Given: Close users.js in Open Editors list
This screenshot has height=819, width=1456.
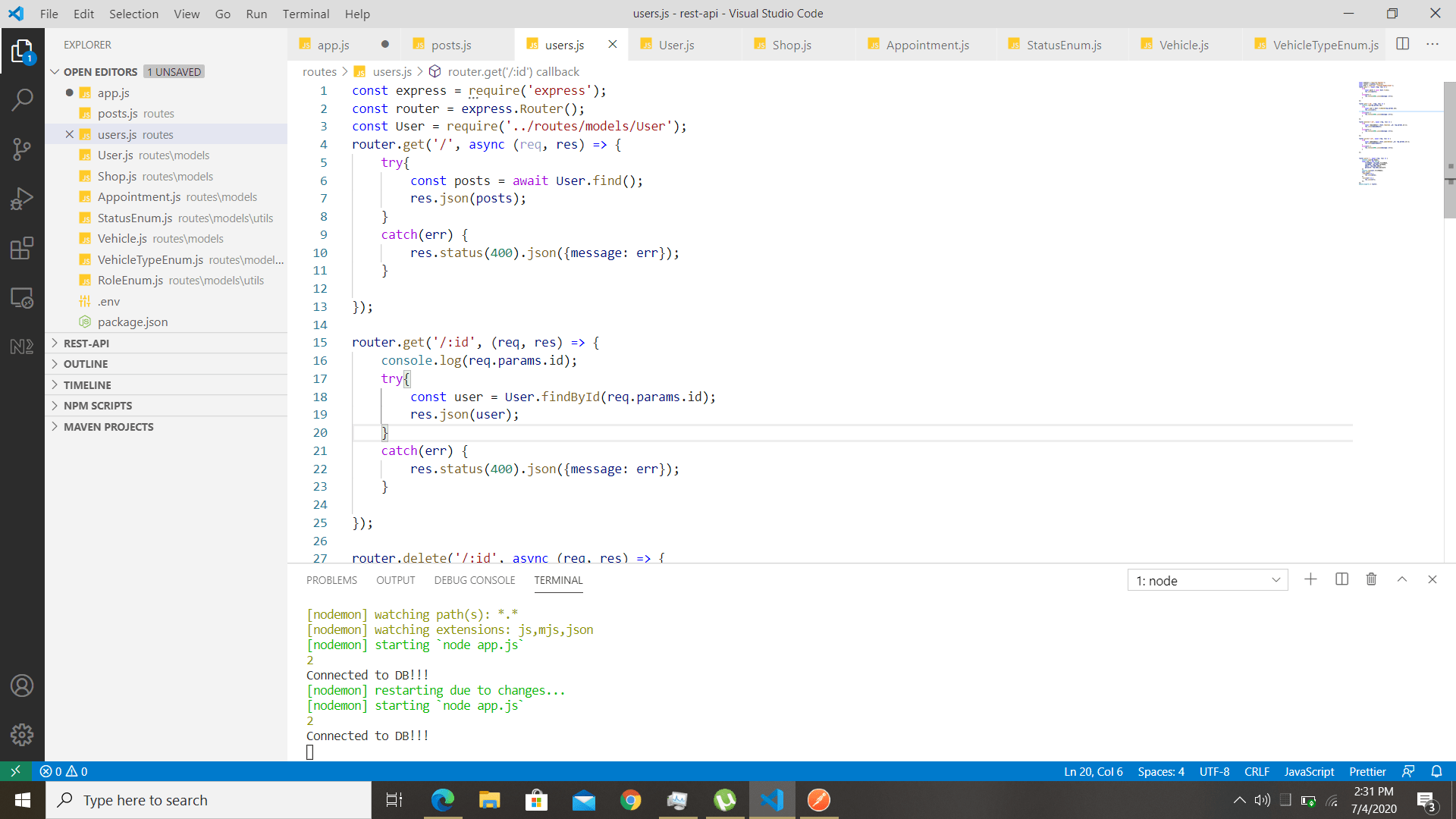Looking at the screenshot, I should coord(69,134).
